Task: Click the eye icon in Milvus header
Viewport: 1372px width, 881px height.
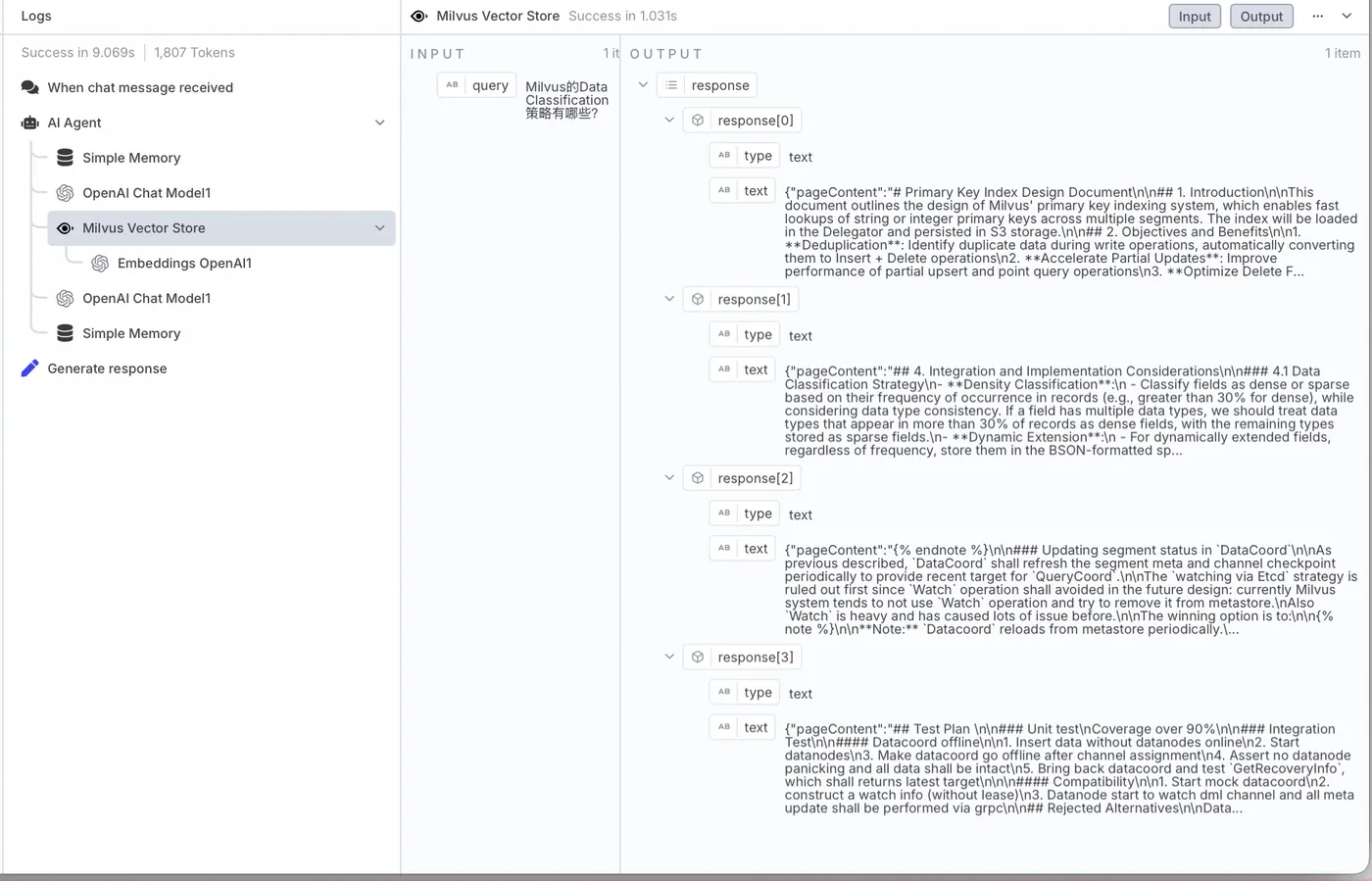Action: 419,16
